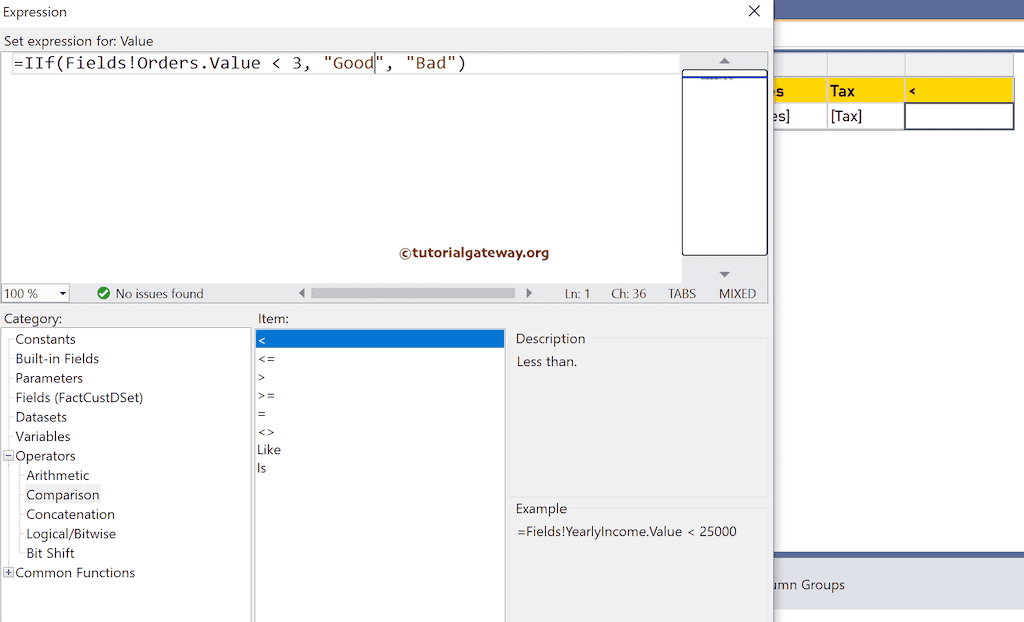Select the Comparison operators subcategory
1024x622 pixels.
pos(63,495)
